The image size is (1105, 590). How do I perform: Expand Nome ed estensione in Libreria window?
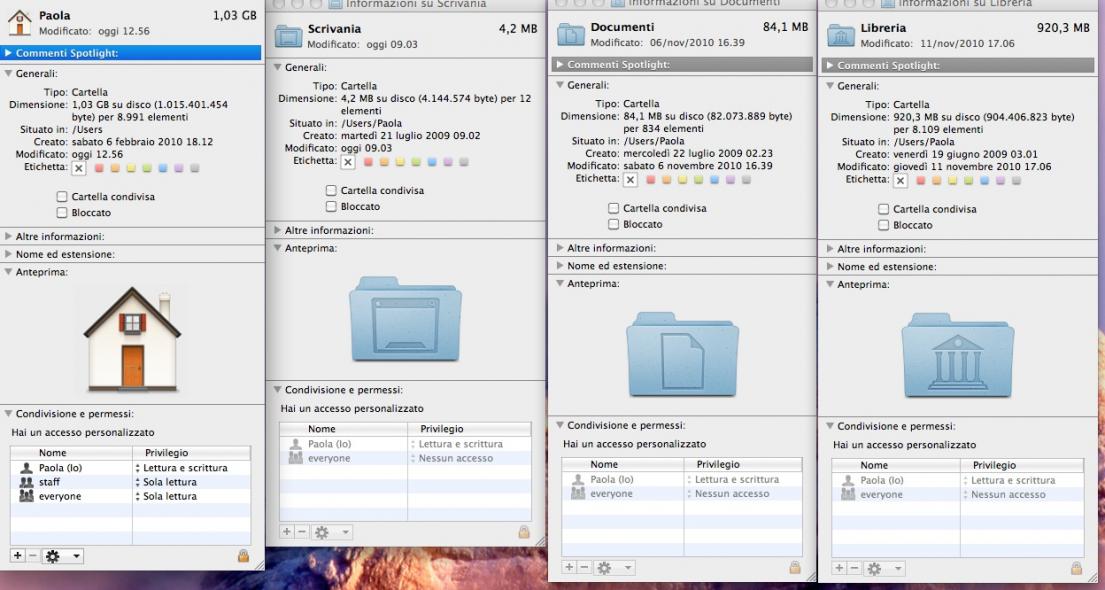point(830,266)
